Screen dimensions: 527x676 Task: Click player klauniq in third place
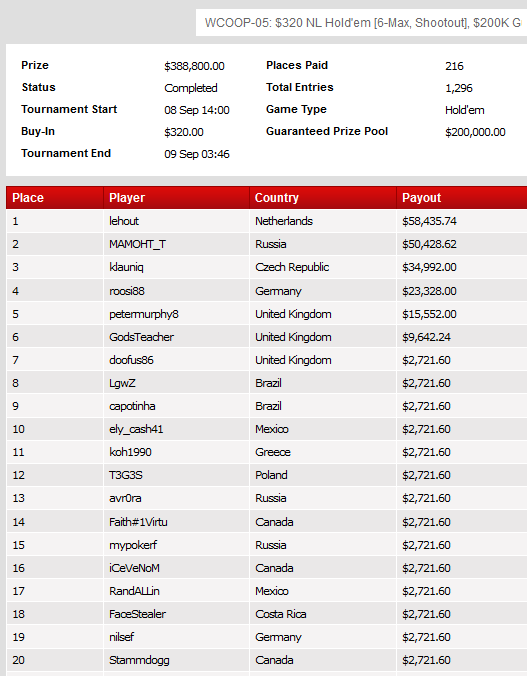point(126,267)
